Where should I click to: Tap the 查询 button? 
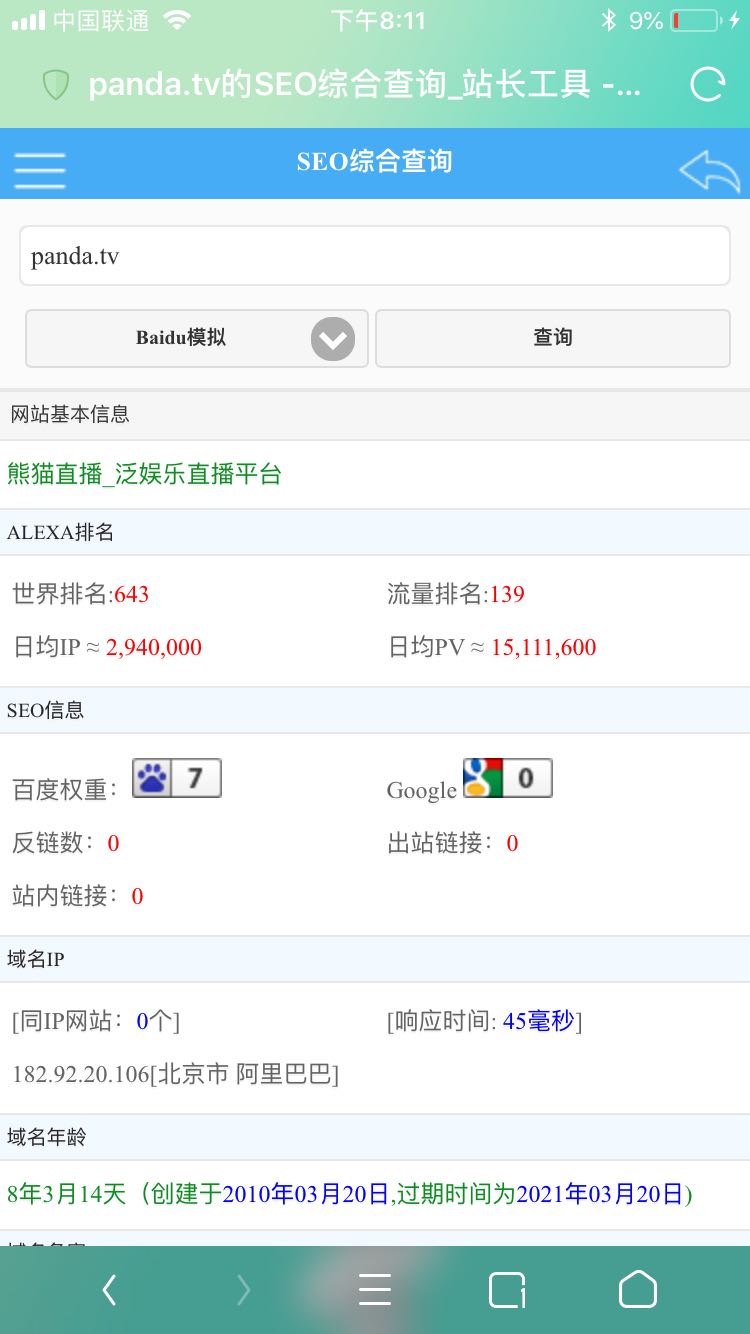tap(553, 338)
